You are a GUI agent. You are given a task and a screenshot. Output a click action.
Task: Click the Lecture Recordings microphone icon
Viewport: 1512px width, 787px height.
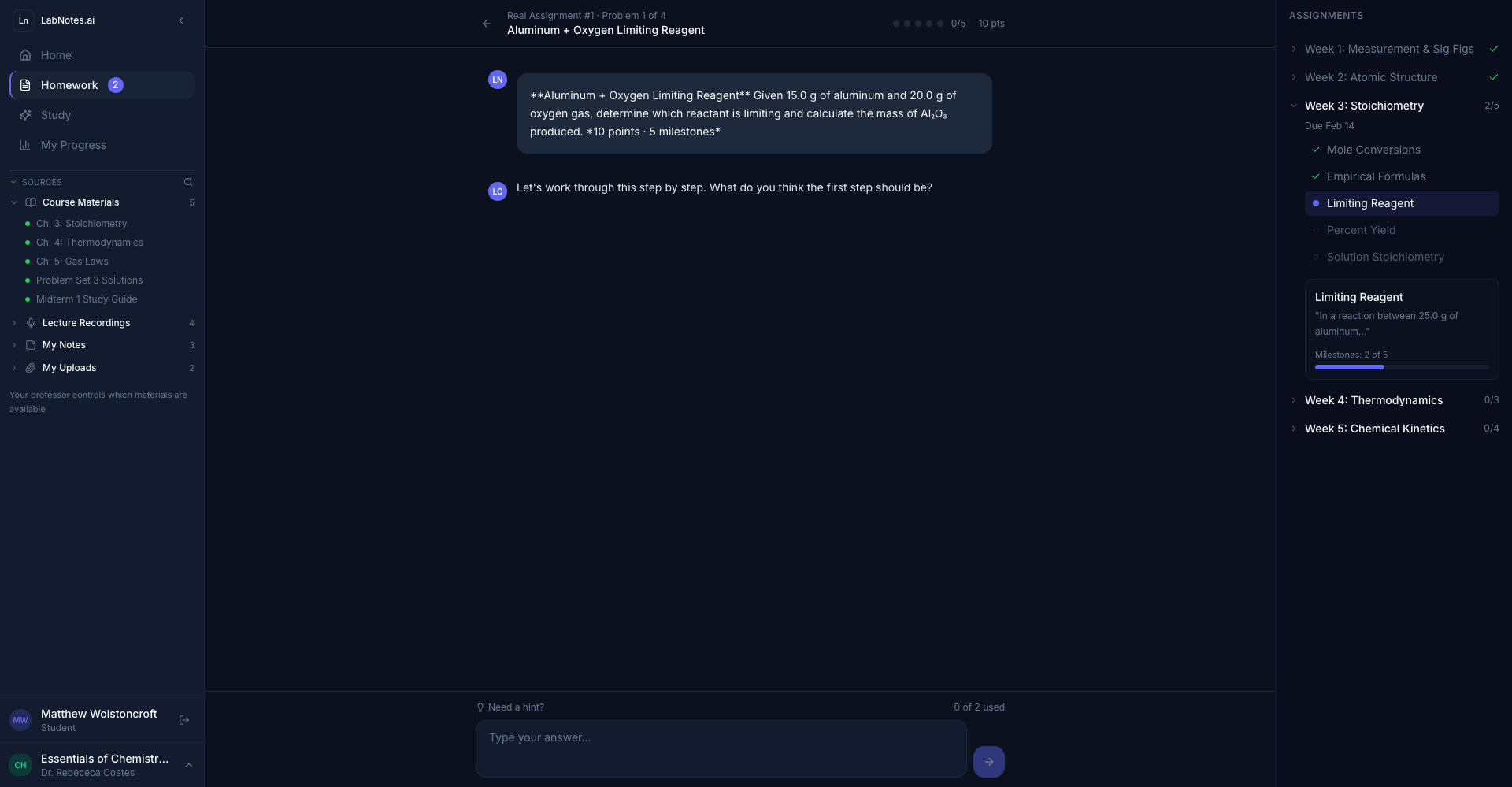30,322
